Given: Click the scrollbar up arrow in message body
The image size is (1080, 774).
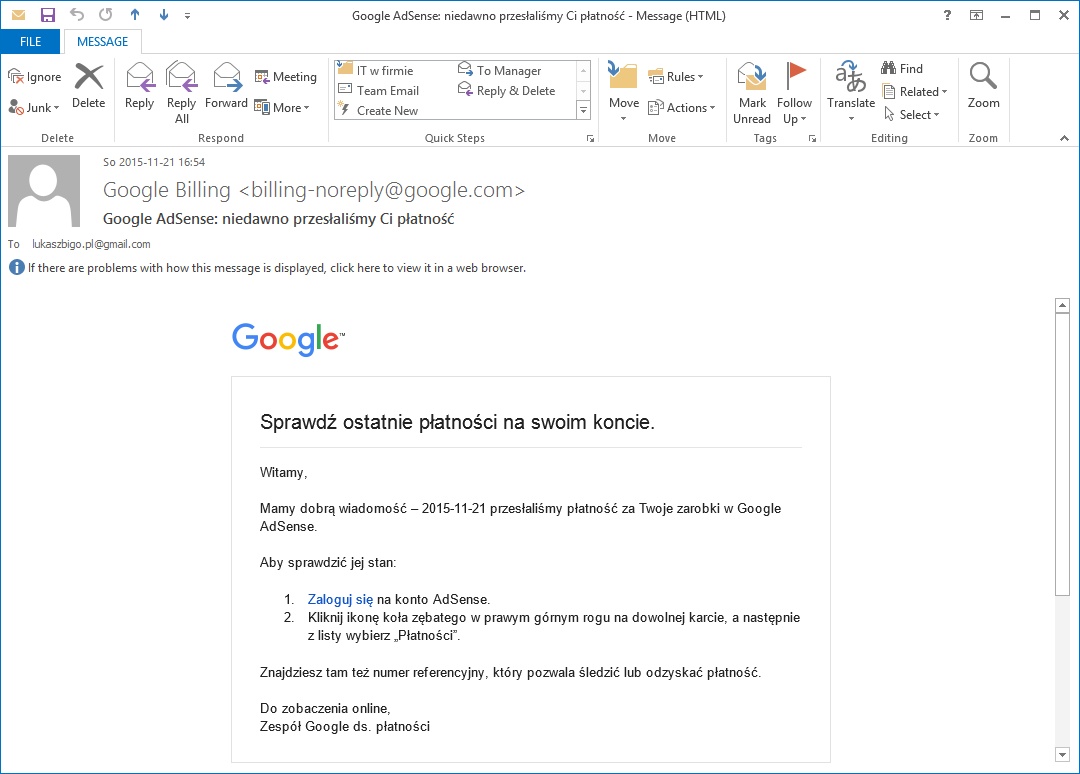Looking at the screenshot, I should (1062, 305).
